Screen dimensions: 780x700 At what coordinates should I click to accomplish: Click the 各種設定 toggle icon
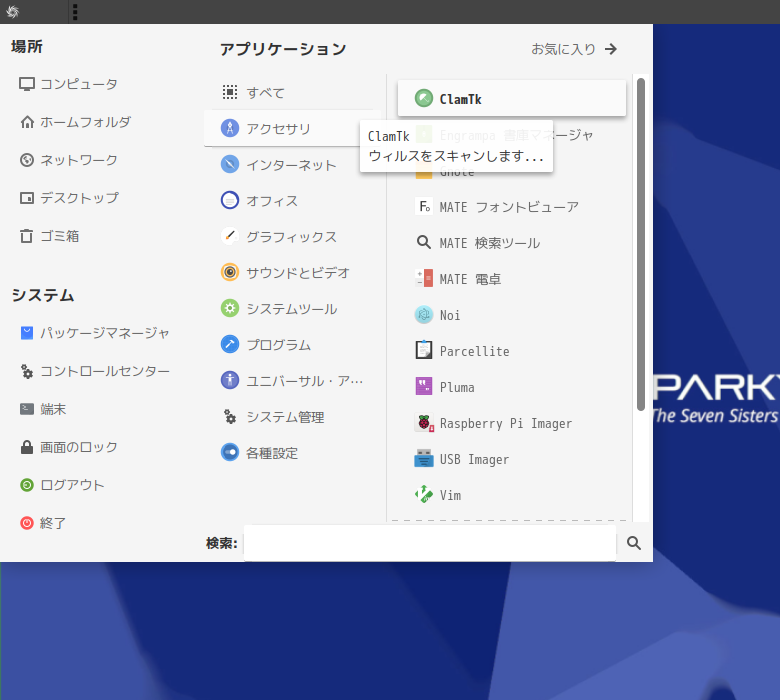tap(230, 452)
